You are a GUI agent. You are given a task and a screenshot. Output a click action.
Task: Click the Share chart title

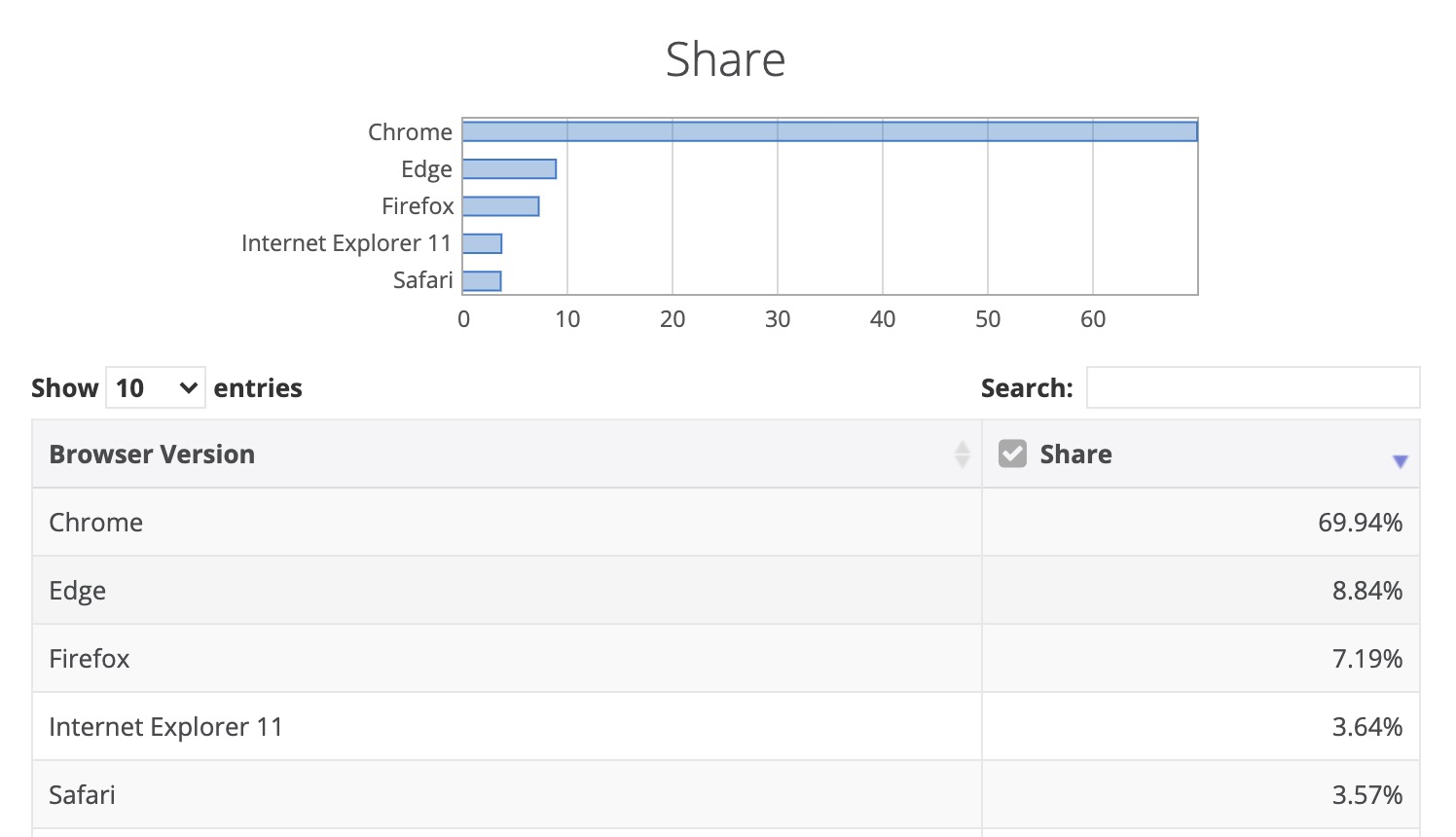tap(725, 60)
